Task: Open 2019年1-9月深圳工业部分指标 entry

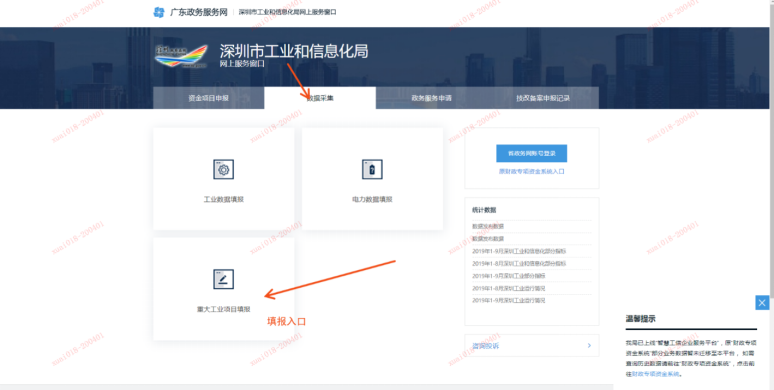Action: pyautogui.click(x=509, y=276)
